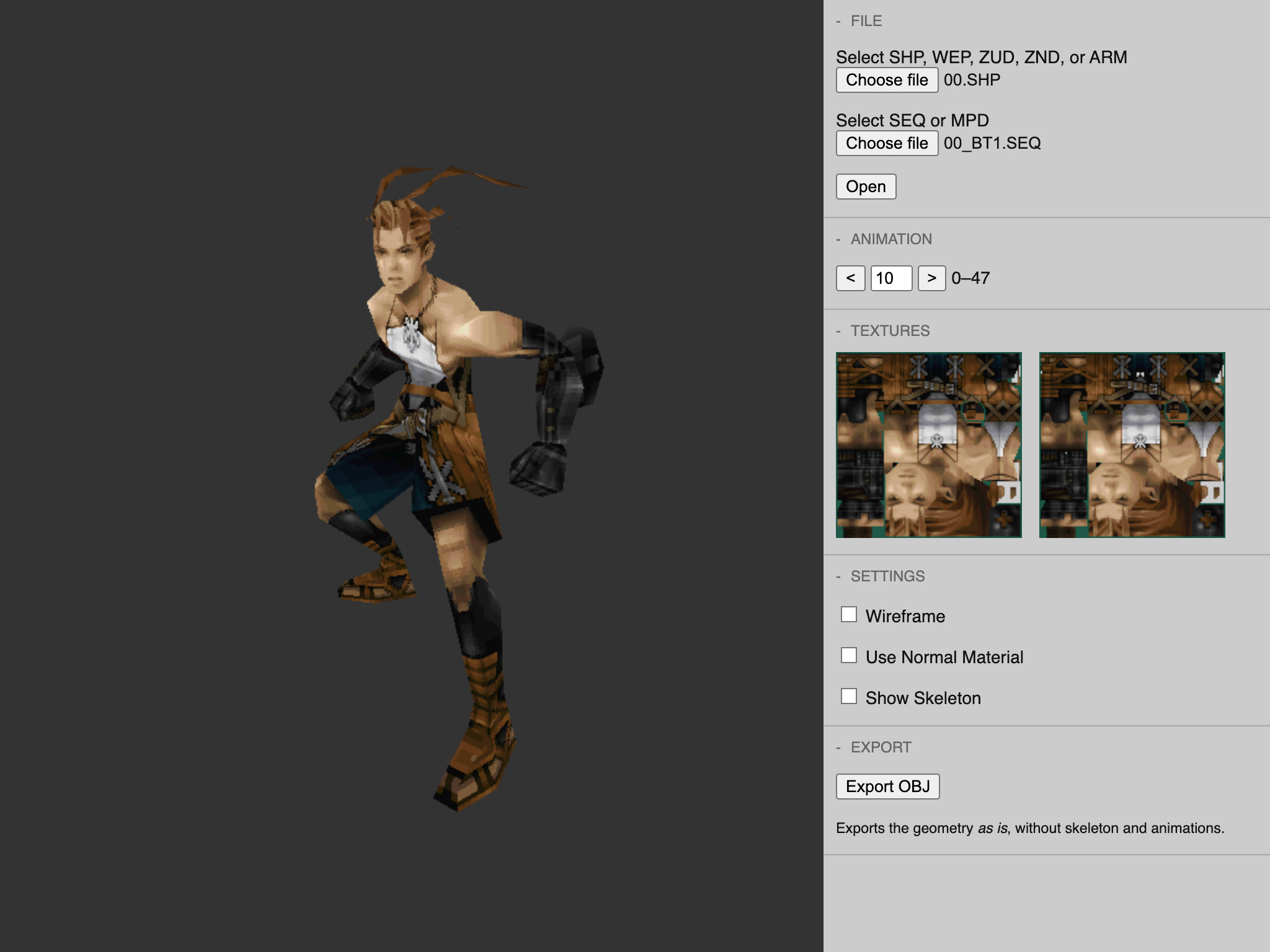Viewport: 1270px width, 952px height.
Task: Collapse the FILE section header
Action: click(866, 21)
